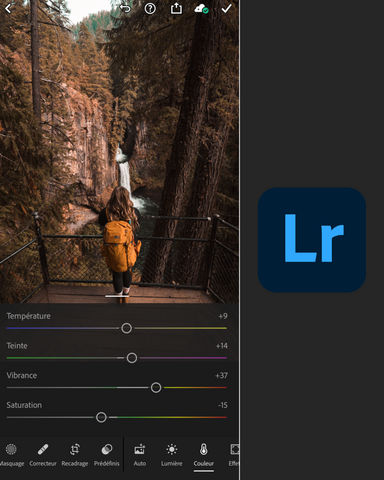Click the Saturation label
The height and width of the screenshot is (480, 384).
[24, 405]
